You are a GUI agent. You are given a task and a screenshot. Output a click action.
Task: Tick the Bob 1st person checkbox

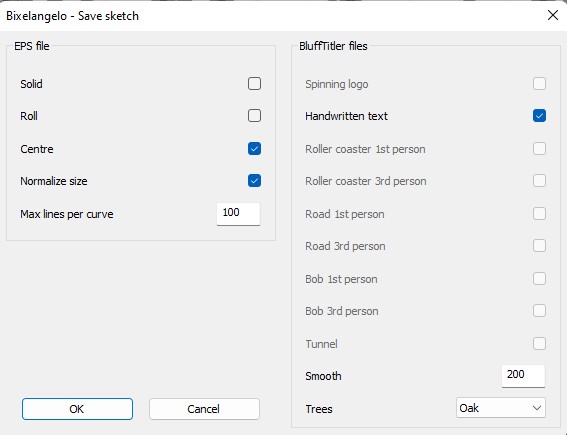click(x=539, y=279)
